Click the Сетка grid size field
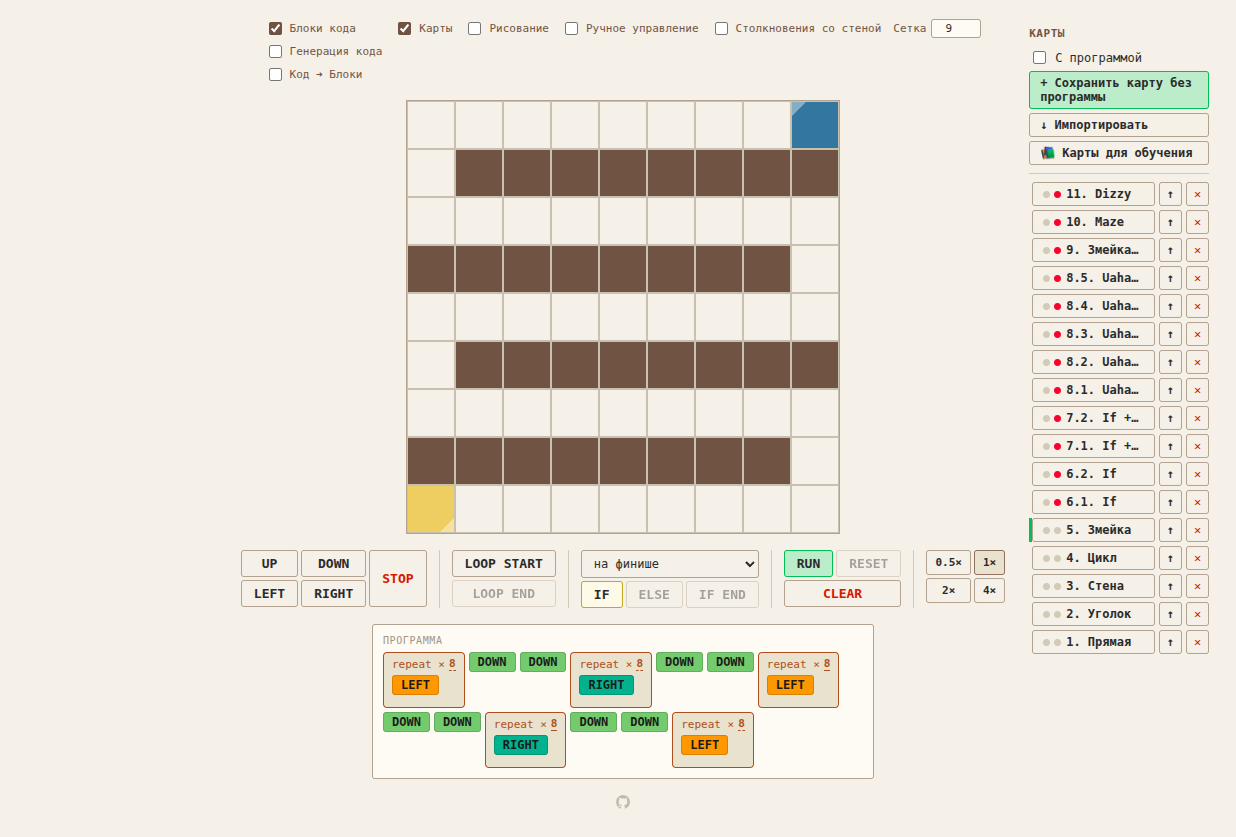Image resolution: width=1236 pixels, height=837 pixels. point(956,28)
